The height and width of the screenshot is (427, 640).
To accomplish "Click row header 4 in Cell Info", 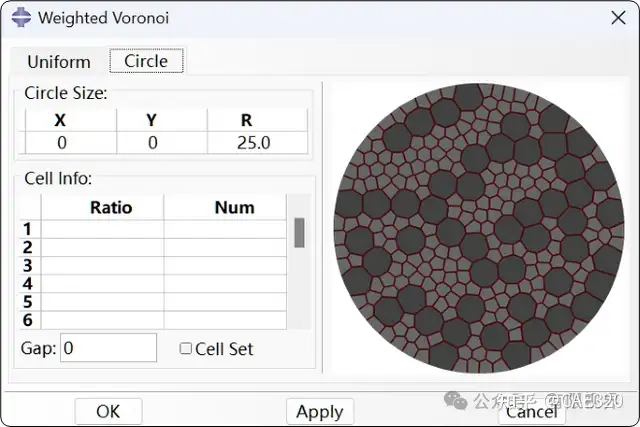I will pos(30,284).
